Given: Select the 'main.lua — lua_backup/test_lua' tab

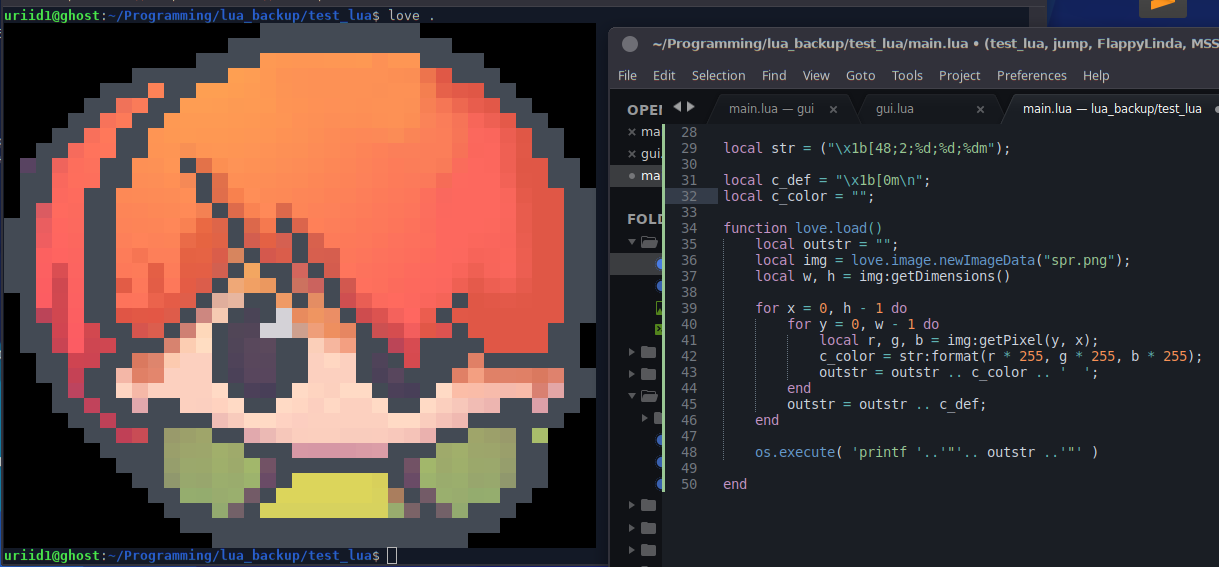Looking at the screenshot, I should [1112, 108].
